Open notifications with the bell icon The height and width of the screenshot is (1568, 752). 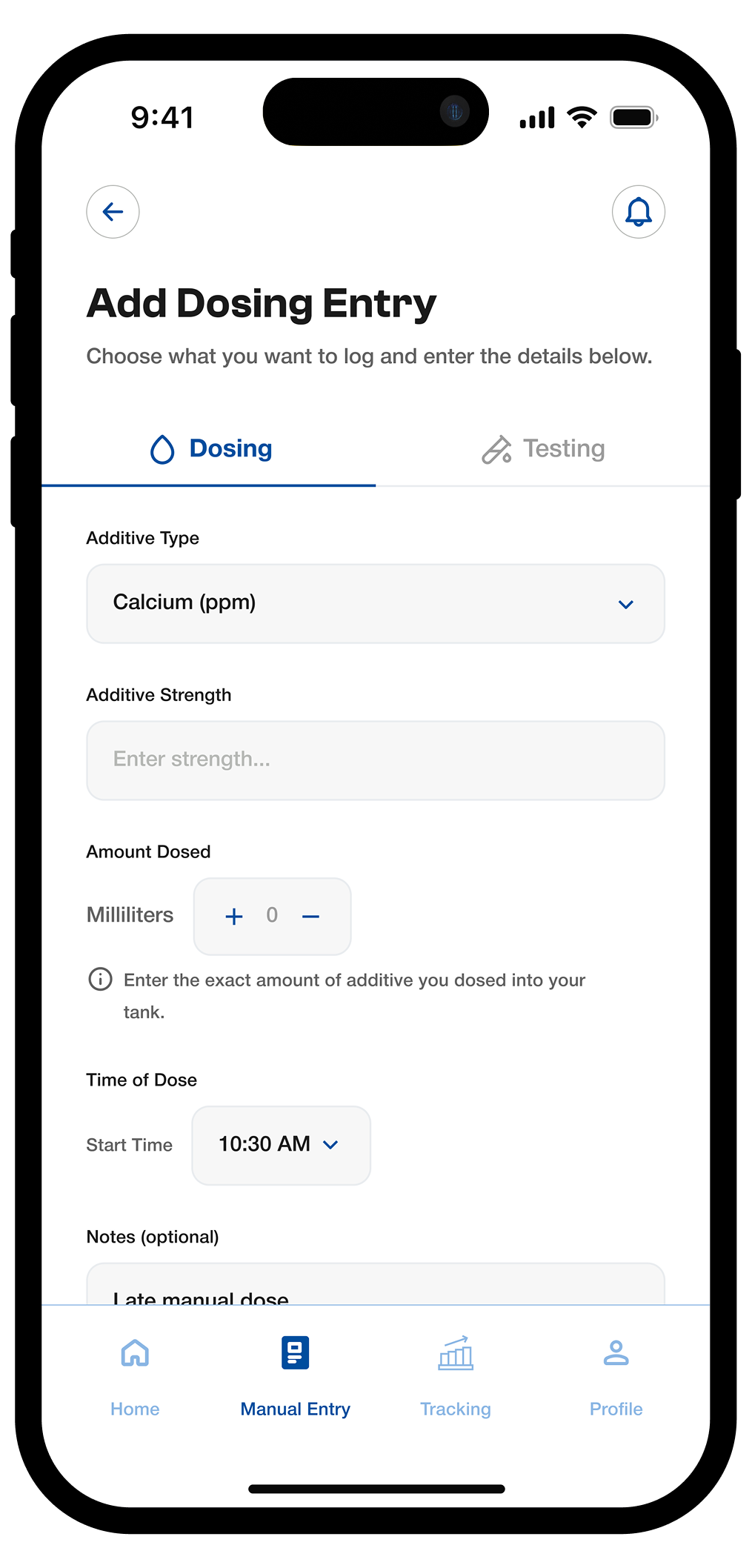point(638,212)
